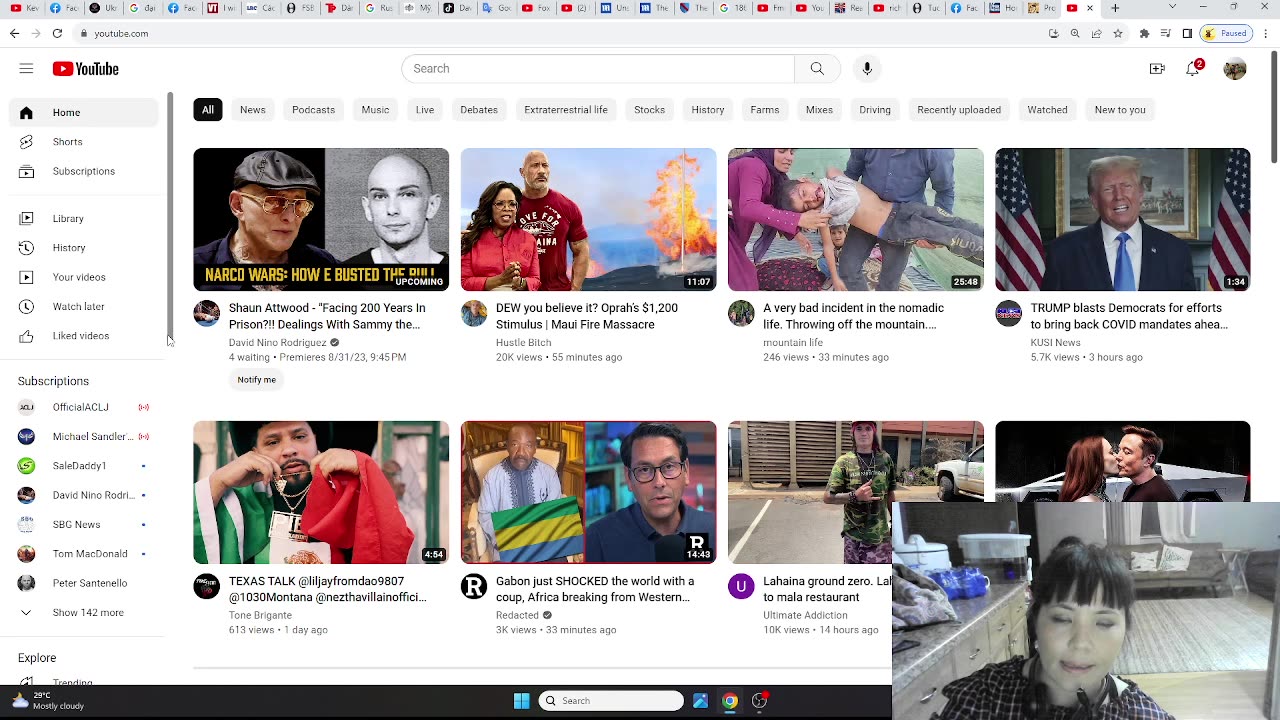
Task: Click the page vertical scrollbar
Action: (x=1274, y=107)
